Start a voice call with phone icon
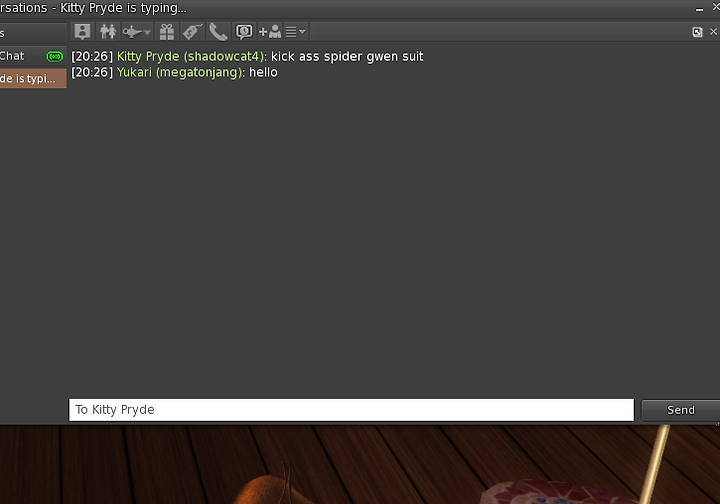 (x=218, y=32)
